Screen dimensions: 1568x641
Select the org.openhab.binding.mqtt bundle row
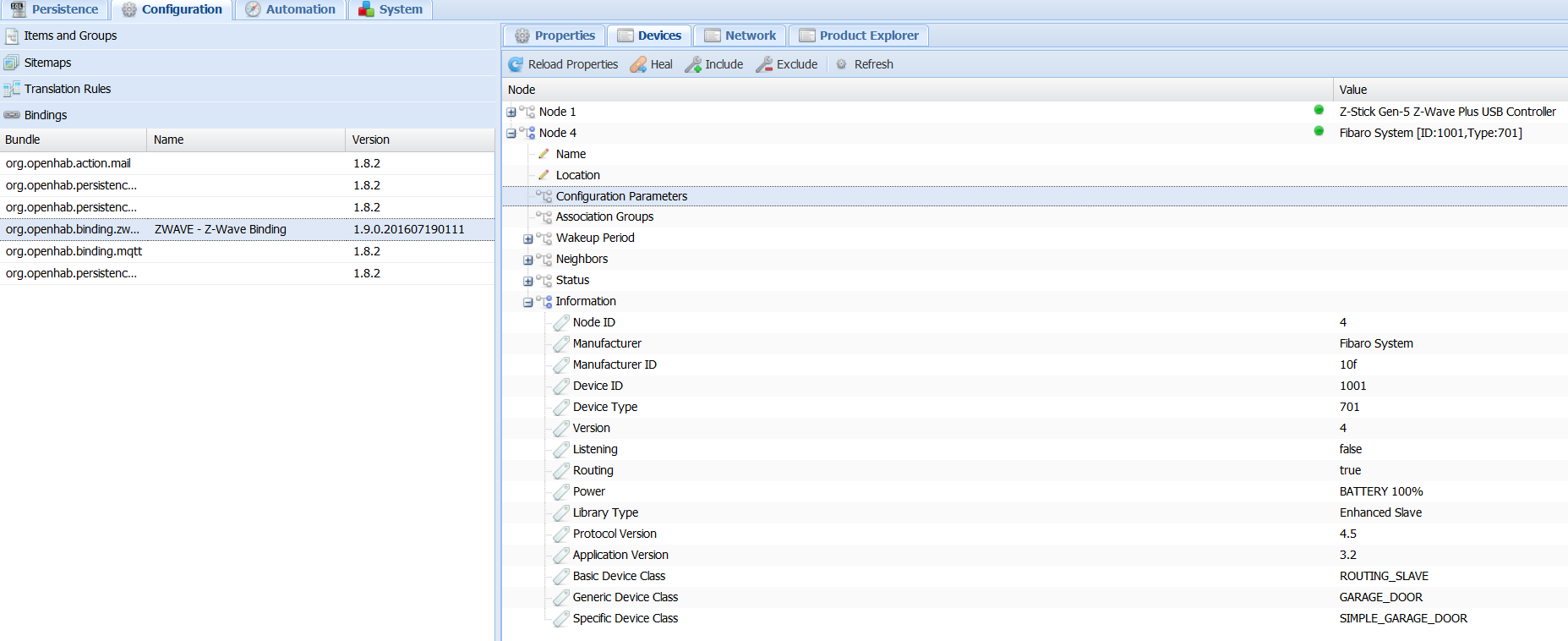[x=74, y=251]
